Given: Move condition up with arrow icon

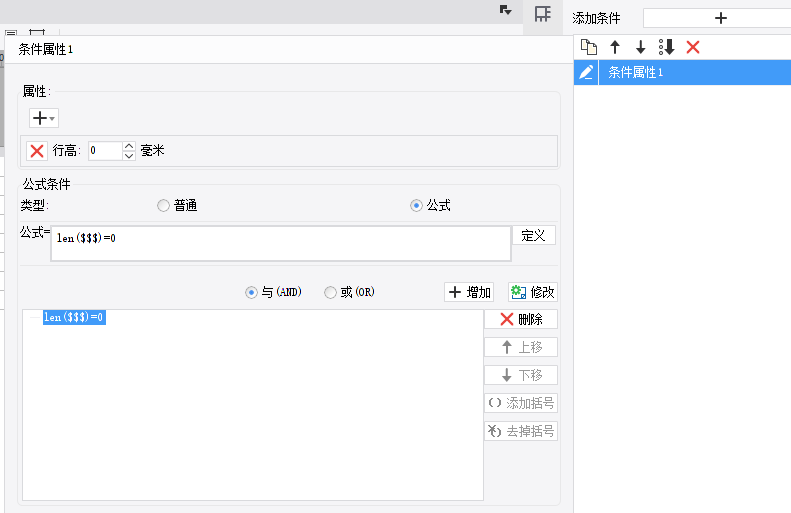Looking at the screenshot, I should (614, 47).
